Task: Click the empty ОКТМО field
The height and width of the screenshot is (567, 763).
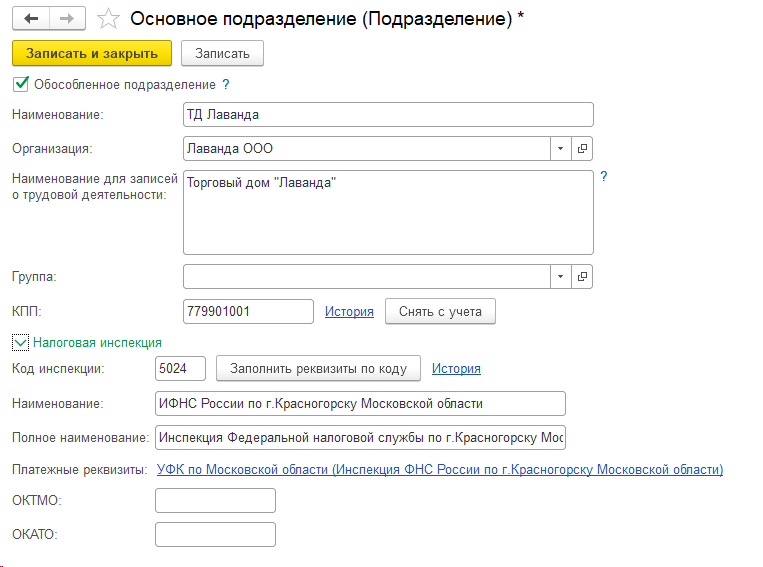Action: (x=215, y=500)
